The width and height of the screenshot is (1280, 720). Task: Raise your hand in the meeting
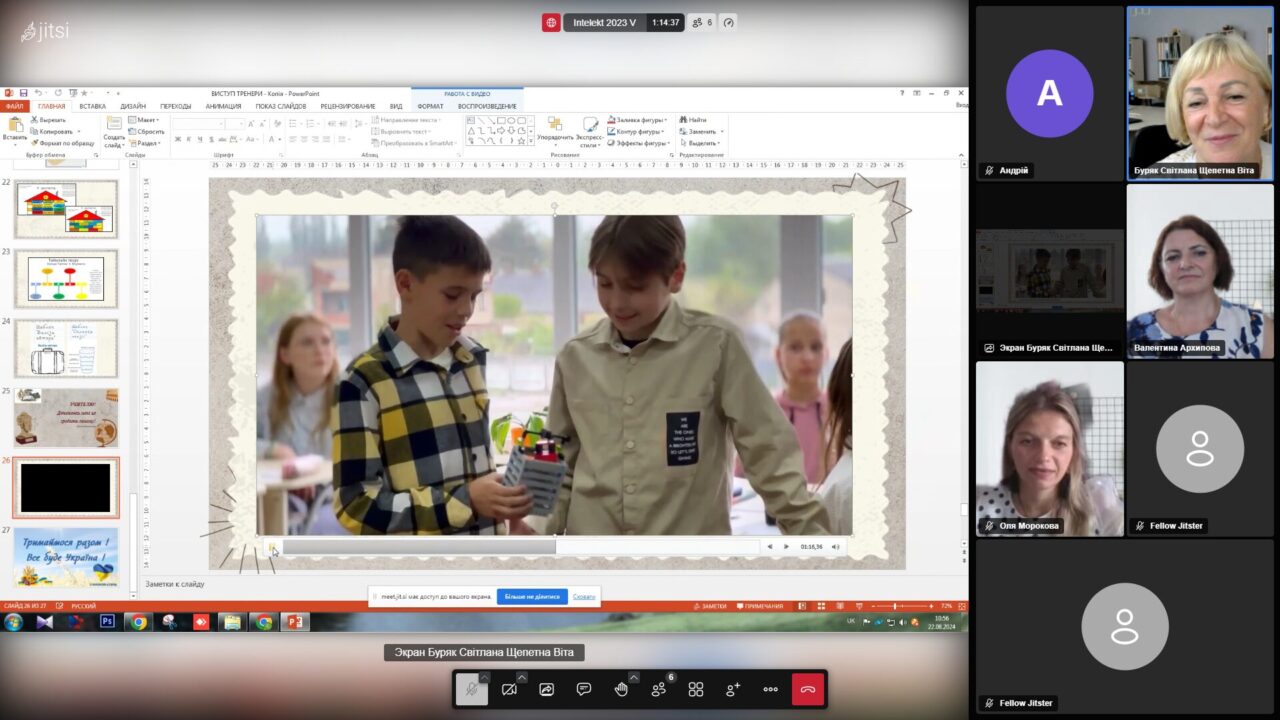(x=621, y=689)
